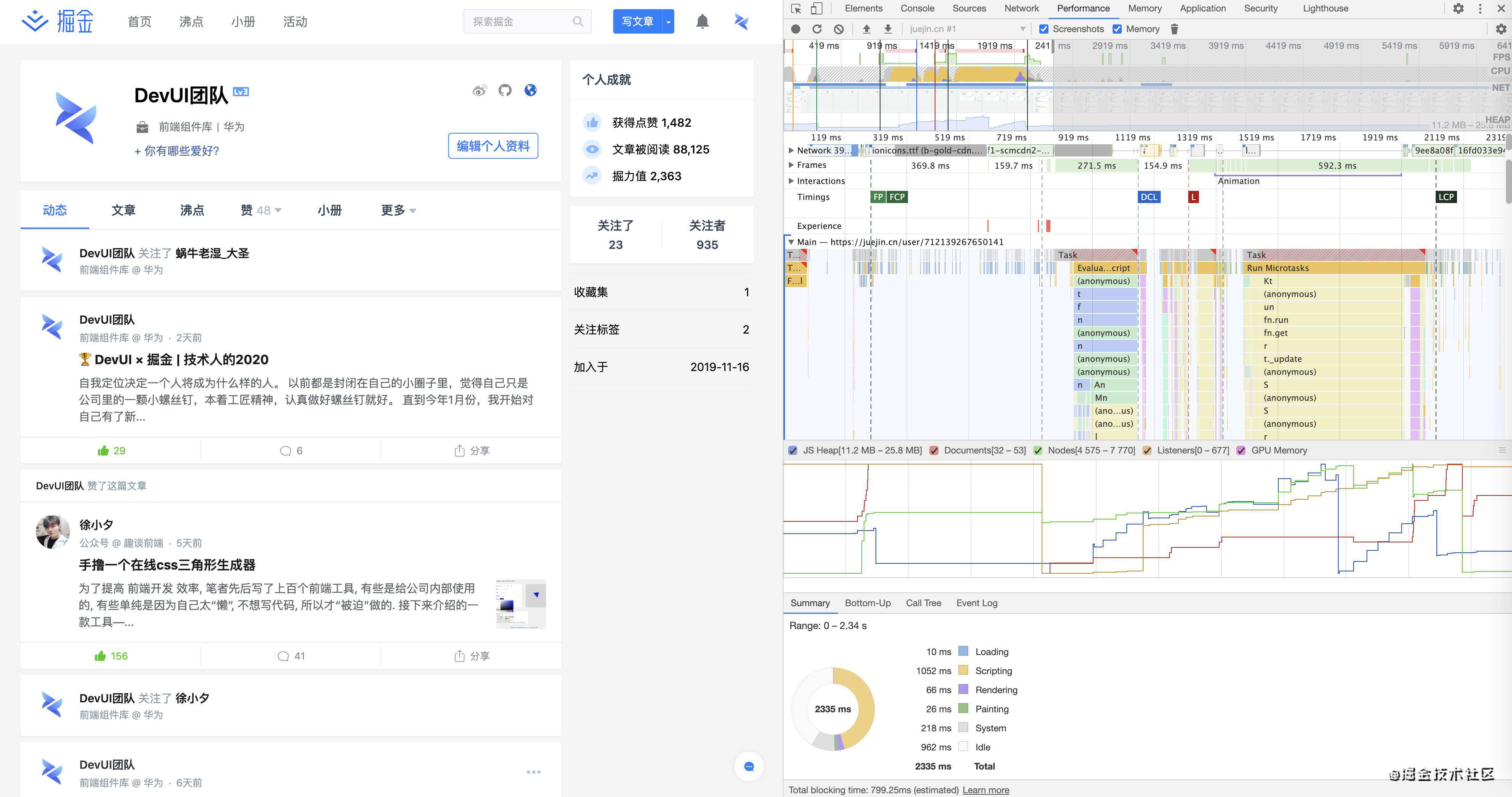Click 编辑个人资料 button
Screen dimensions: 1512x797
(x=493, y=145)
